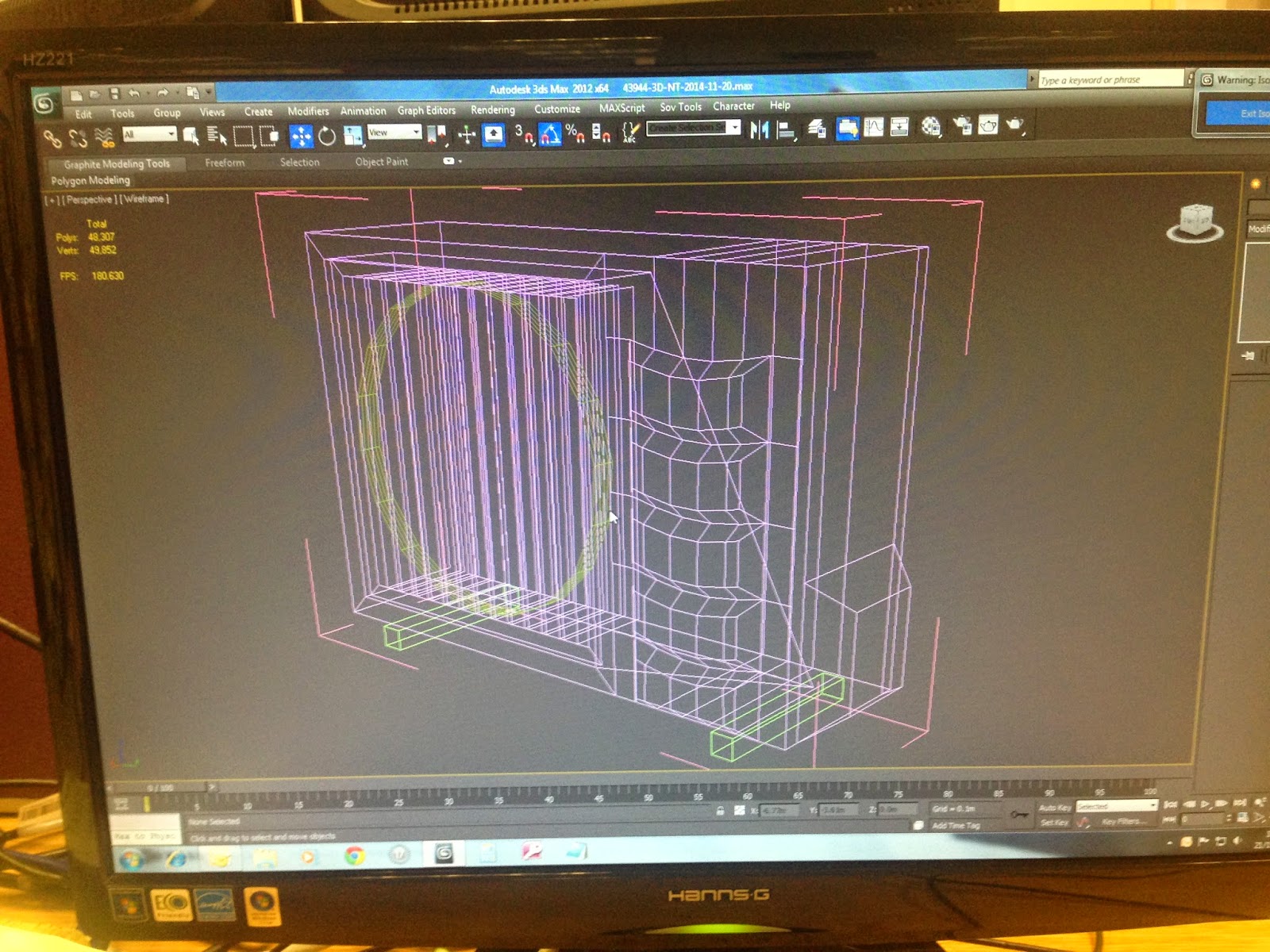The height and width of the screenshot is (952, 1270).
Task: Switch to the Freeform ribbon tab
Action: (x=225, y=163)
